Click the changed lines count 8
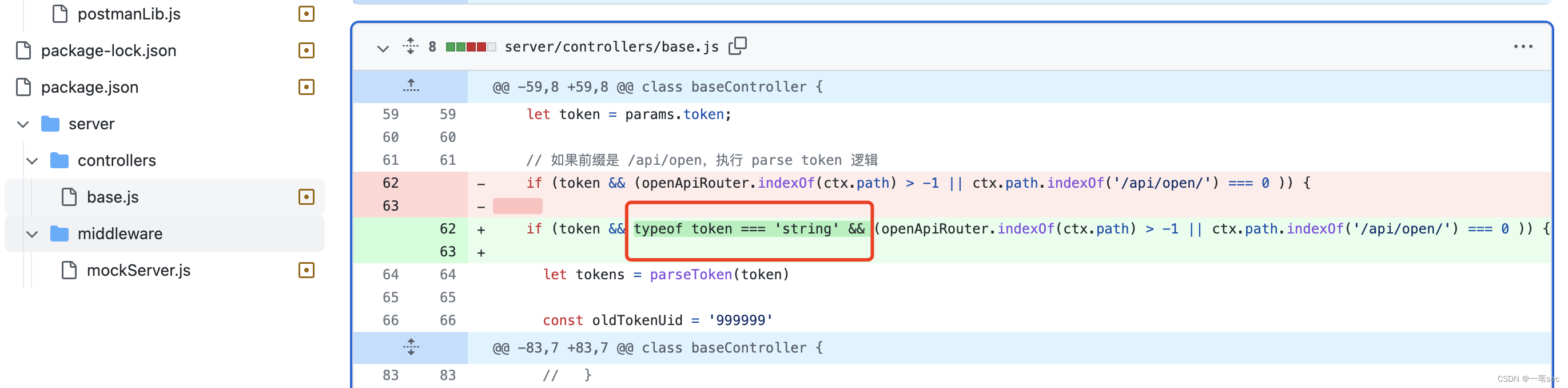 432,47
